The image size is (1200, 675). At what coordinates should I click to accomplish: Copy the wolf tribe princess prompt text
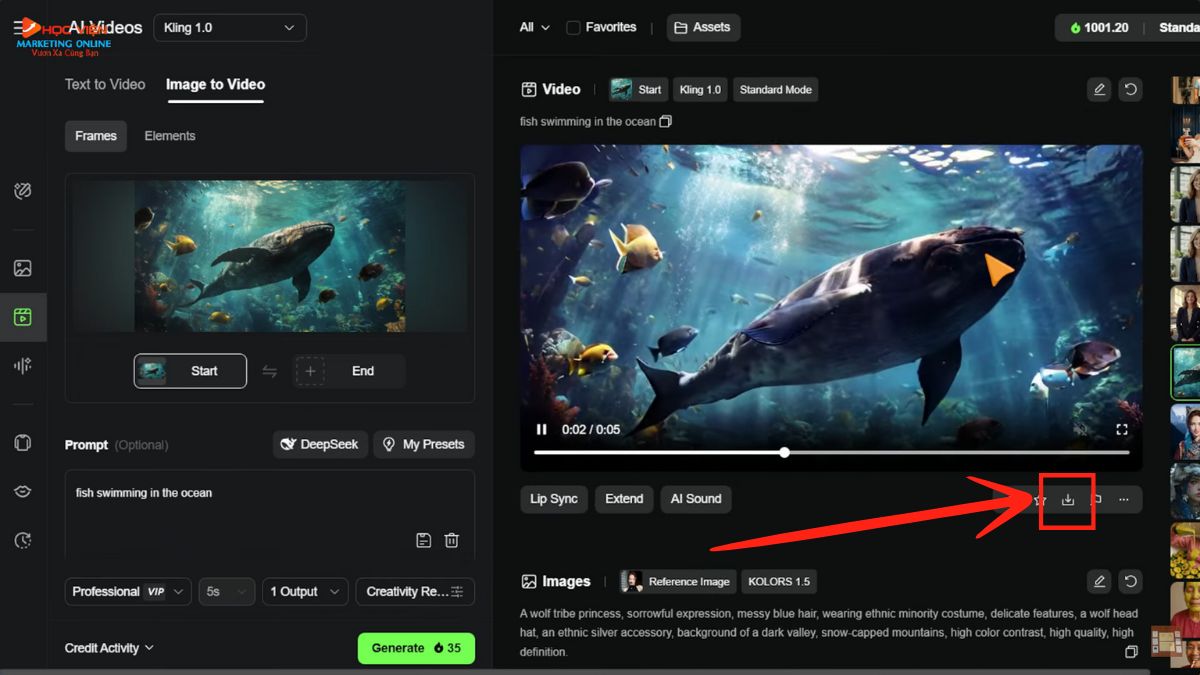coord(1131,652)
